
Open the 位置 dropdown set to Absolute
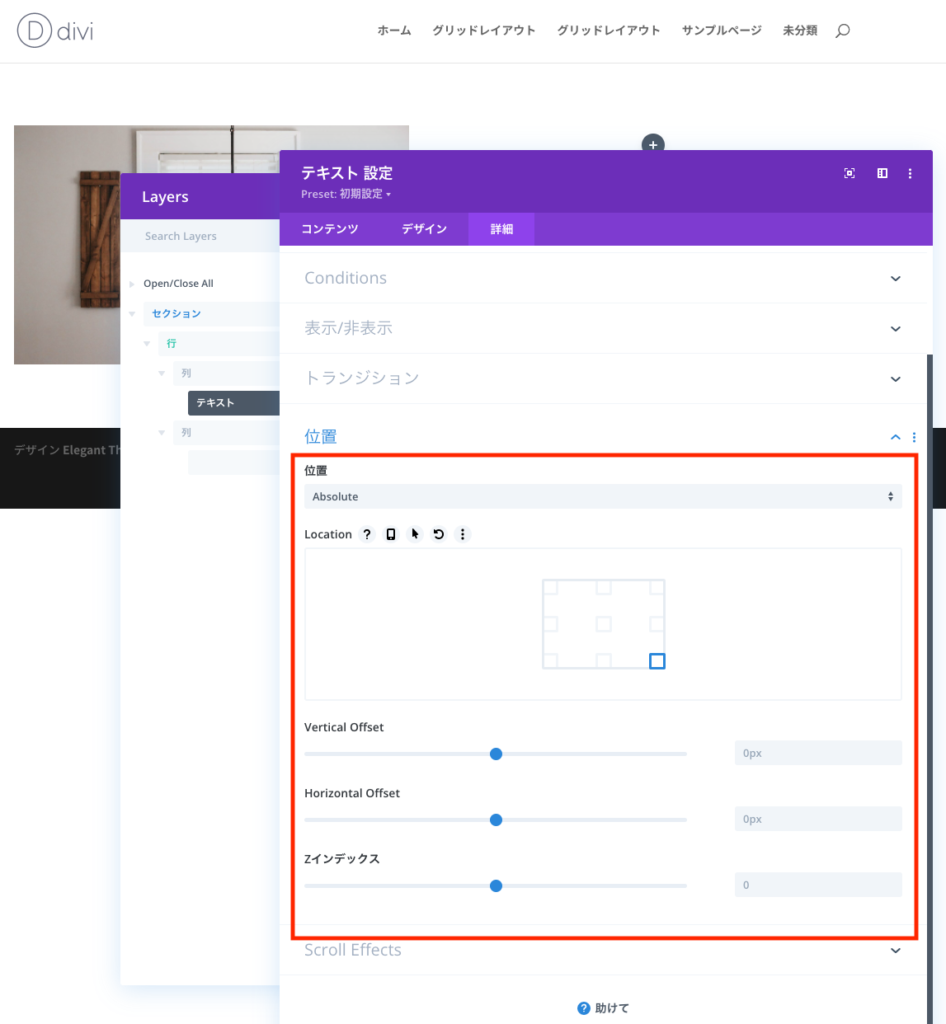point(602,497)
